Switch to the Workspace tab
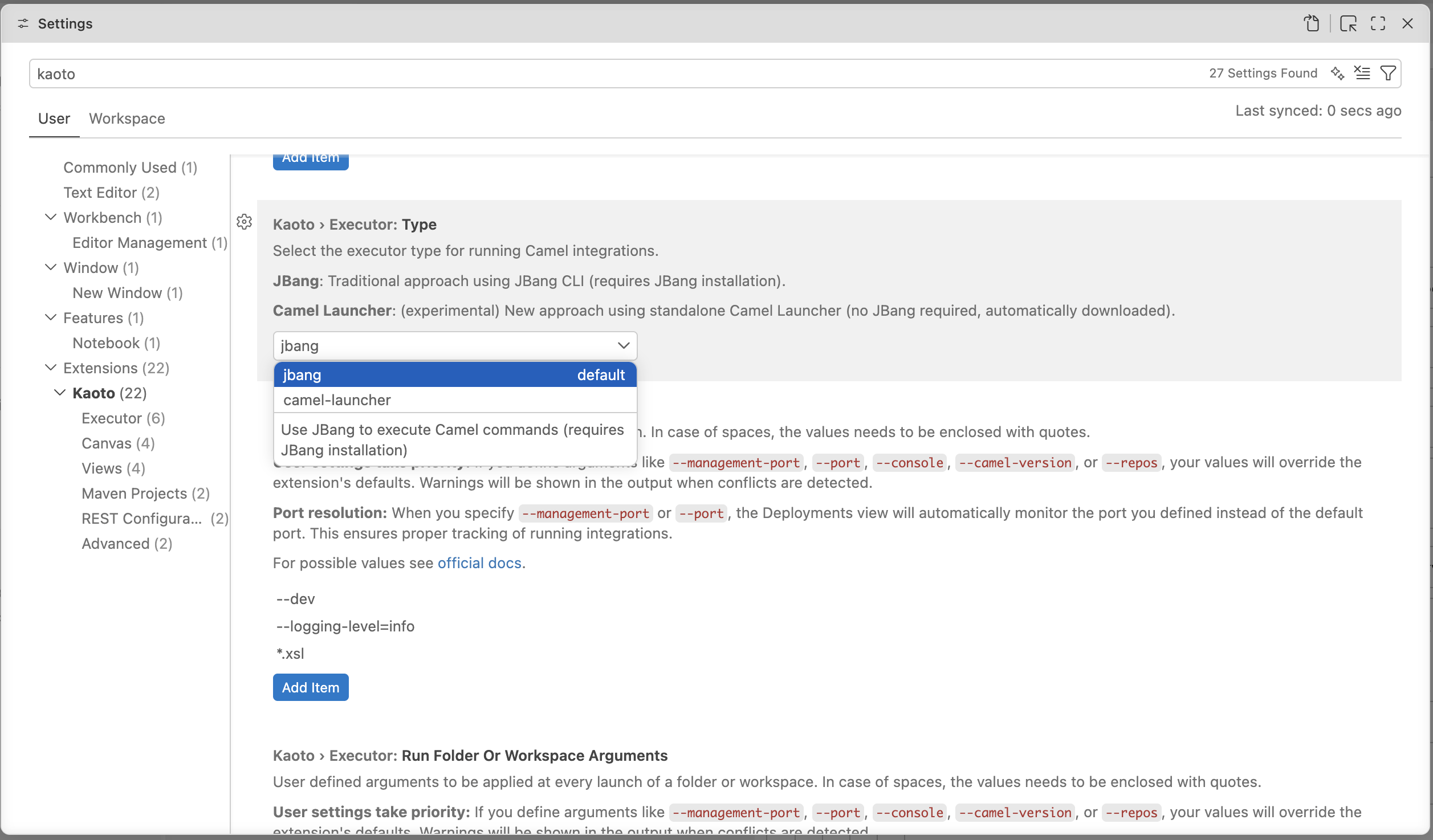The image size is (1433, 840). 127,119
